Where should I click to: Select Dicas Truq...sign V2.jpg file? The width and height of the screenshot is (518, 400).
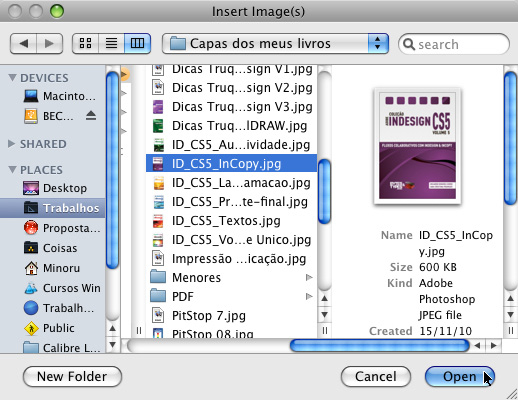click(x=232, y=88)
